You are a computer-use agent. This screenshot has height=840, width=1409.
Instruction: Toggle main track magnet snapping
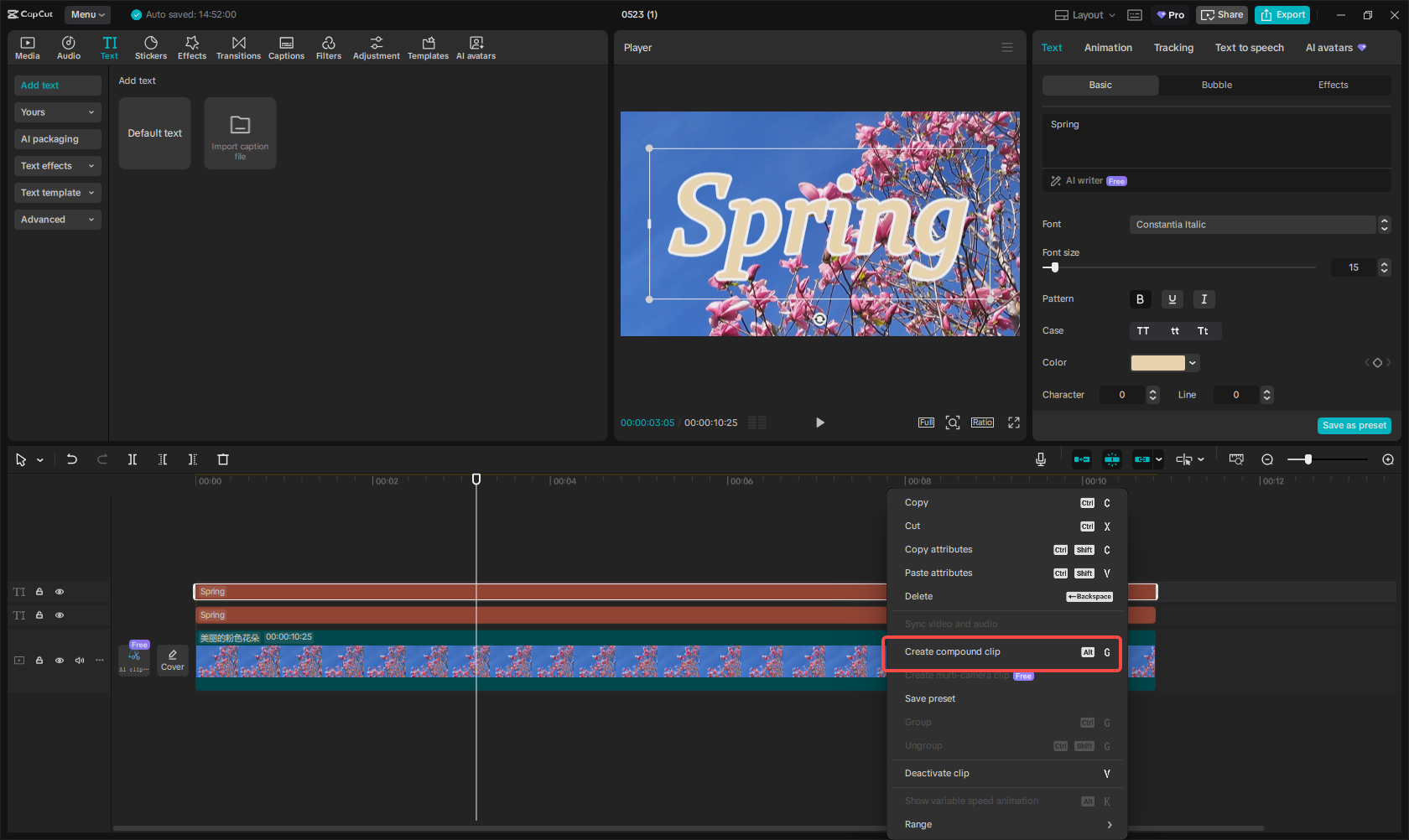(x=1082, y=459)
